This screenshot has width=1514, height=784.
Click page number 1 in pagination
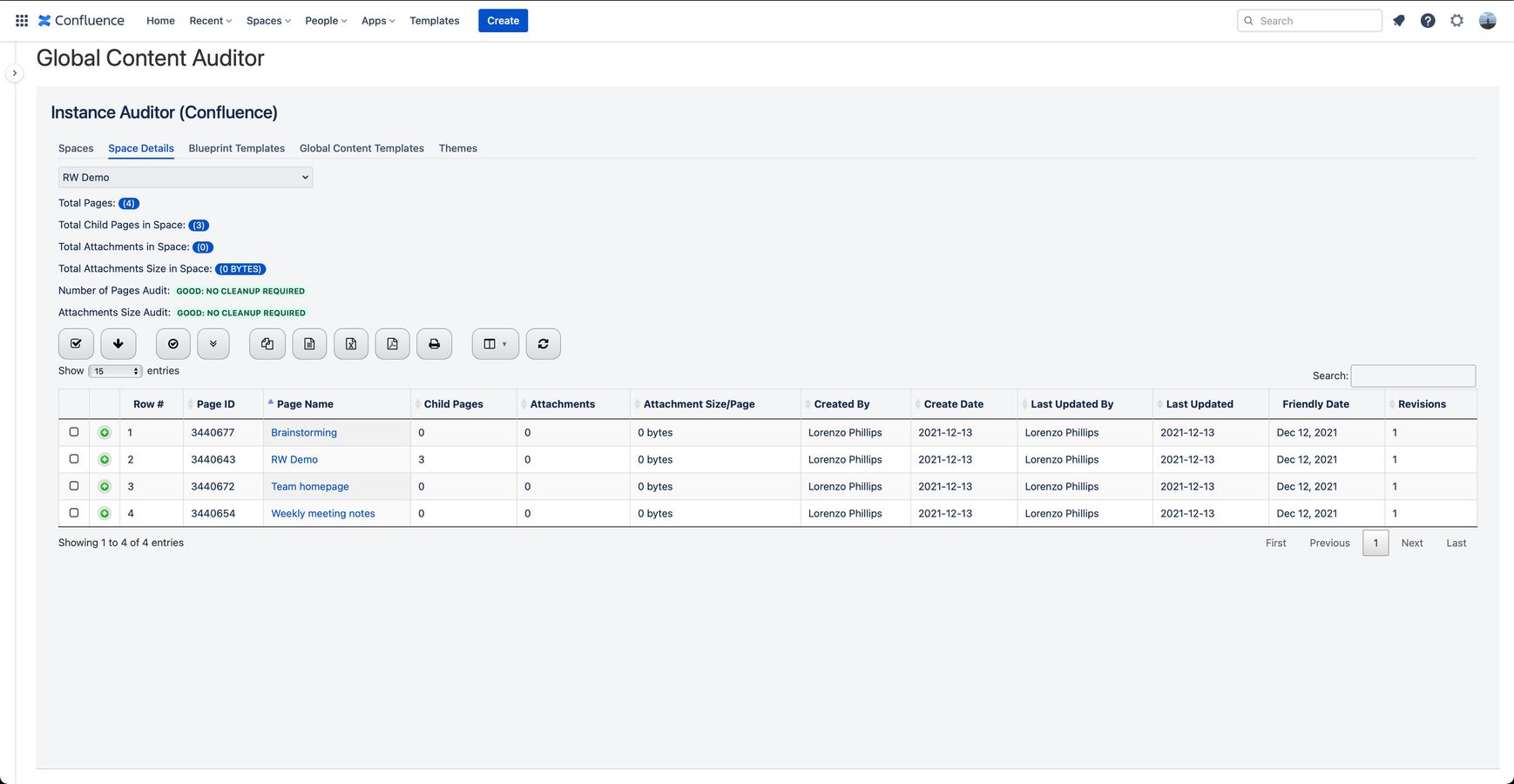coord(1375,543)
